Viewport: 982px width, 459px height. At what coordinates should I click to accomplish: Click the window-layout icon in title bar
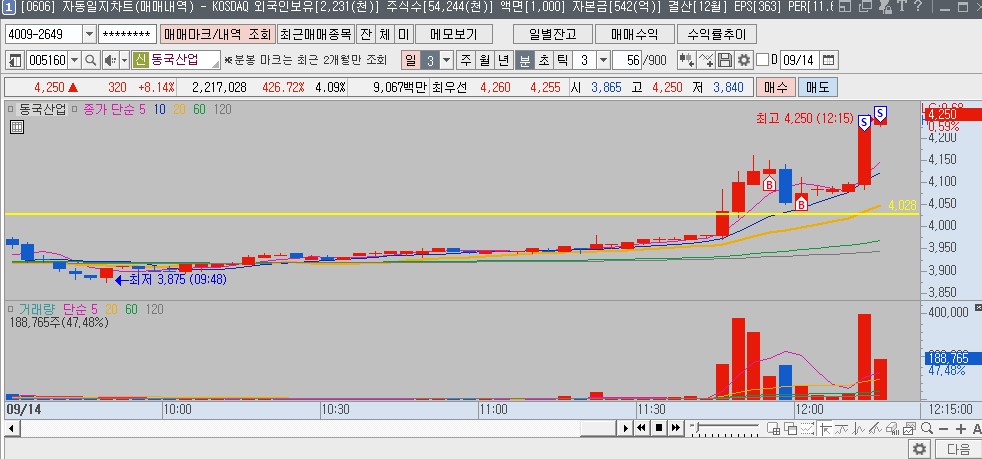coord(845,7)
